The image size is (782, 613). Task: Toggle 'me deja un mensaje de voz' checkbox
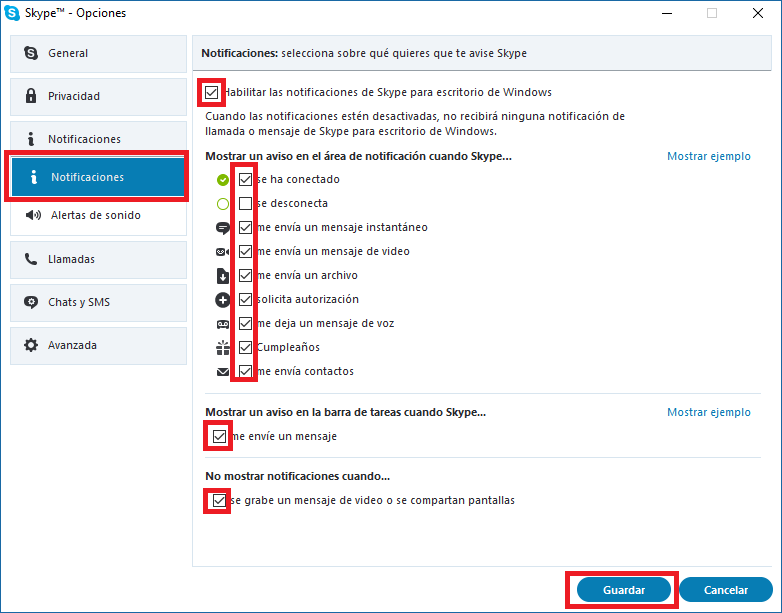245,323
